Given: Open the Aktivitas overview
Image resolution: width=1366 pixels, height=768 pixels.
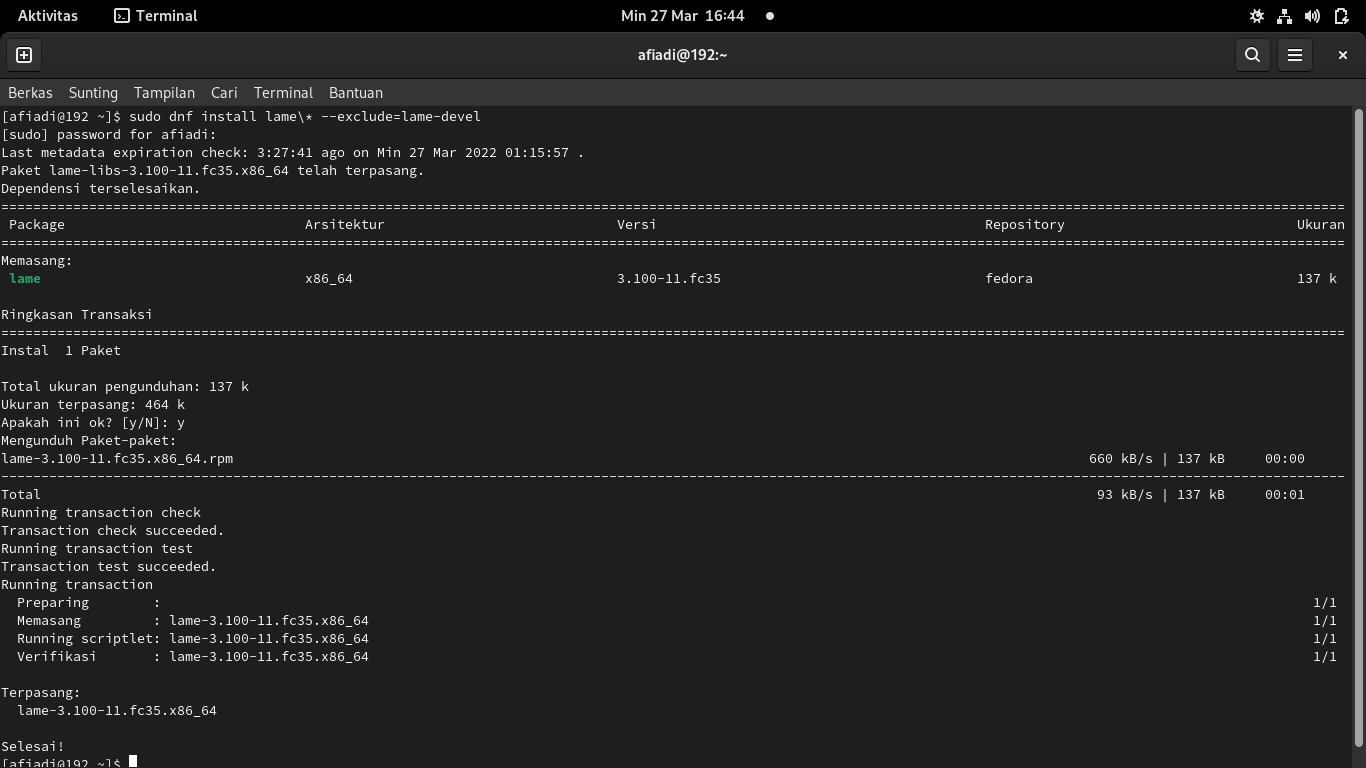Looking at the screenshot, I should tap(48, 16).
